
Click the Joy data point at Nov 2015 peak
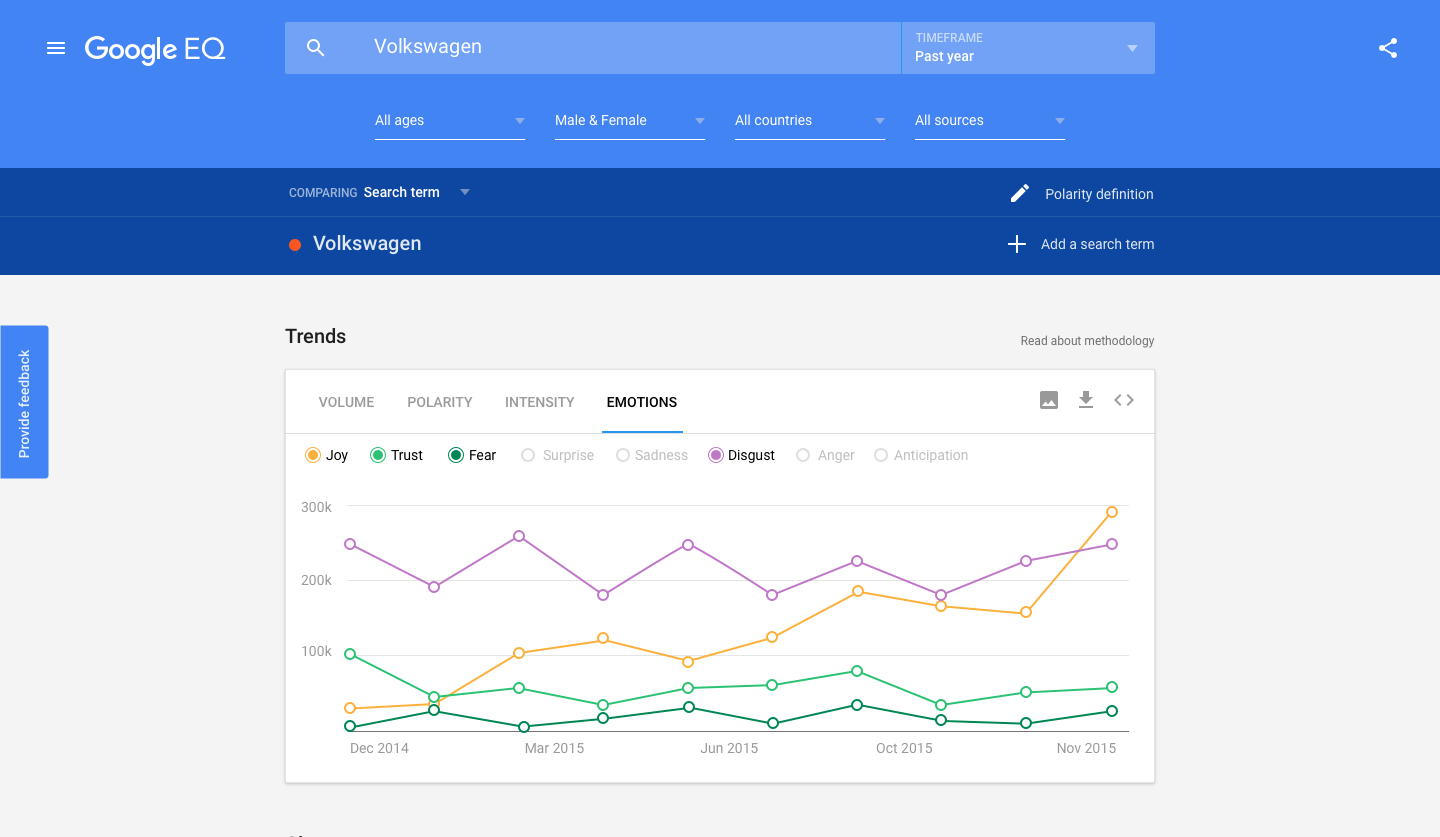[x=1111, y=512]
